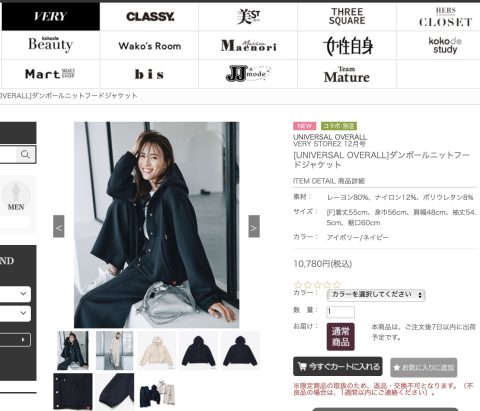Open the CLASSY. magazine logo tab
The image size is (480, 411).
tap(150, 16)
